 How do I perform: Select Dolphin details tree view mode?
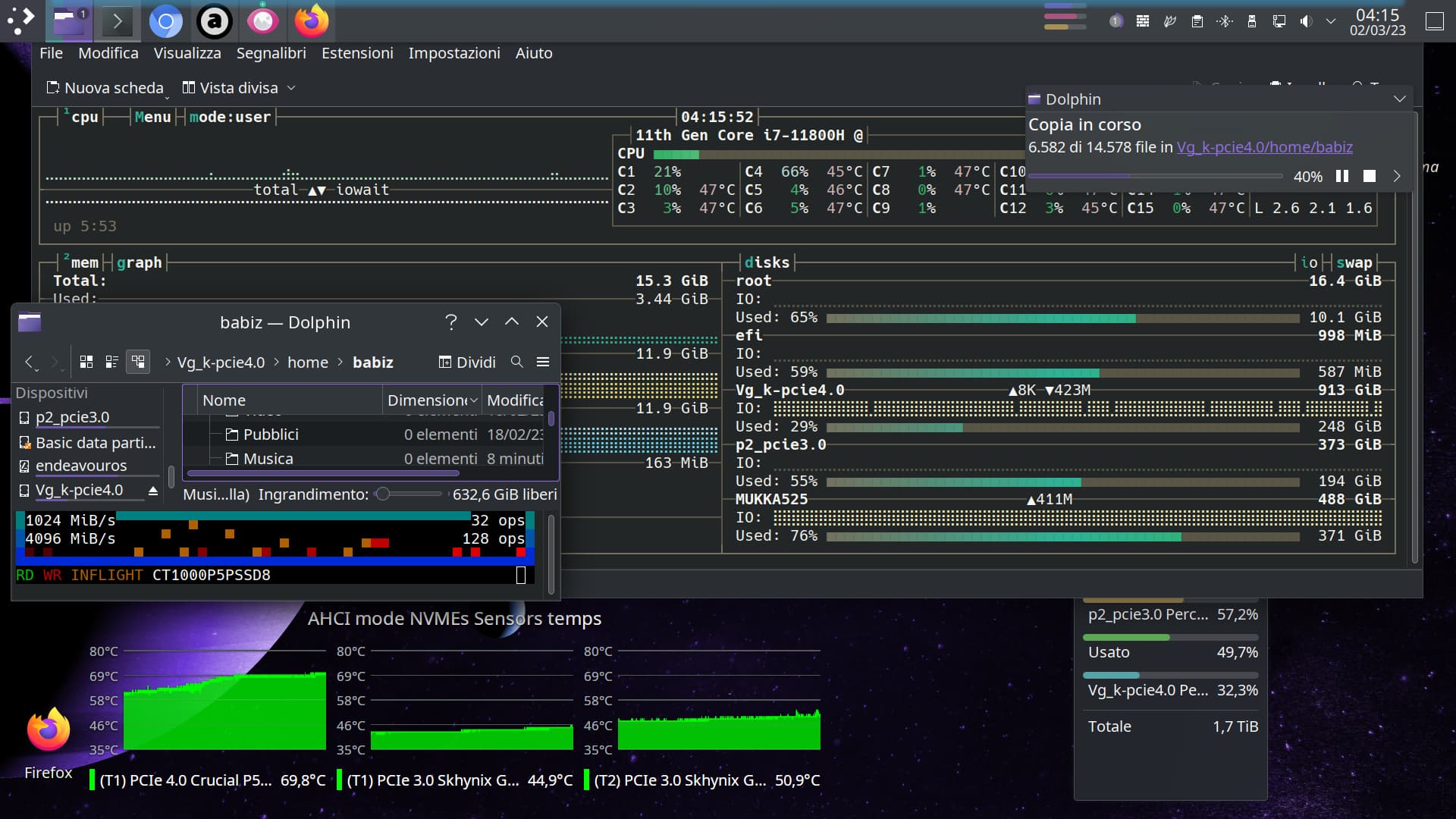click(138, 362)
